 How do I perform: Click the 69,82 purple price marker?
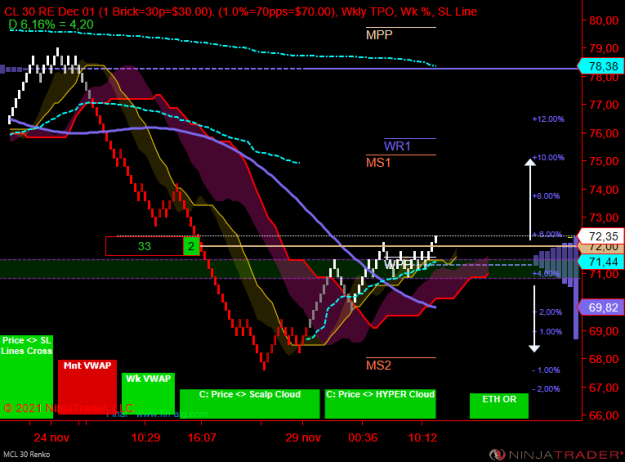tap(601, 307)
